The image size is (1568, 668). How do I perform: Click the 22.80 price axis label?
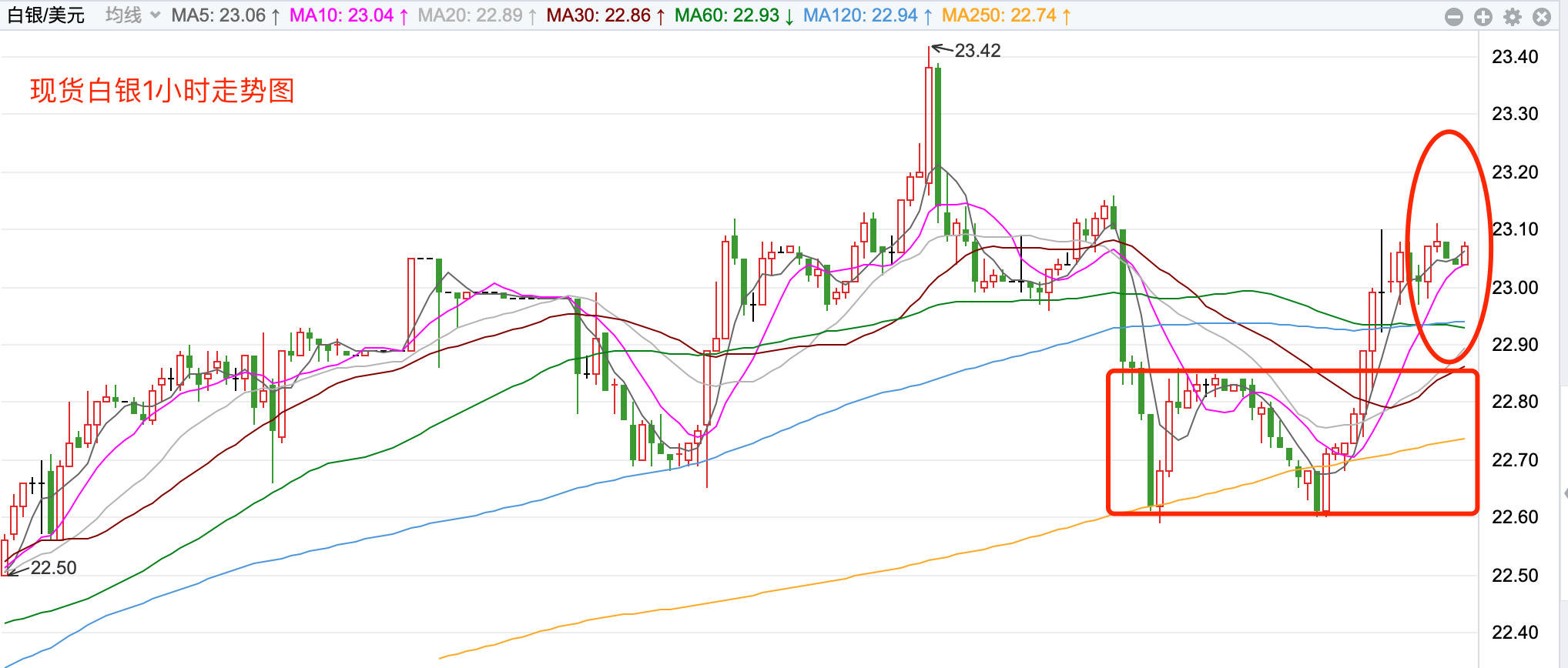pos(1515,402)
